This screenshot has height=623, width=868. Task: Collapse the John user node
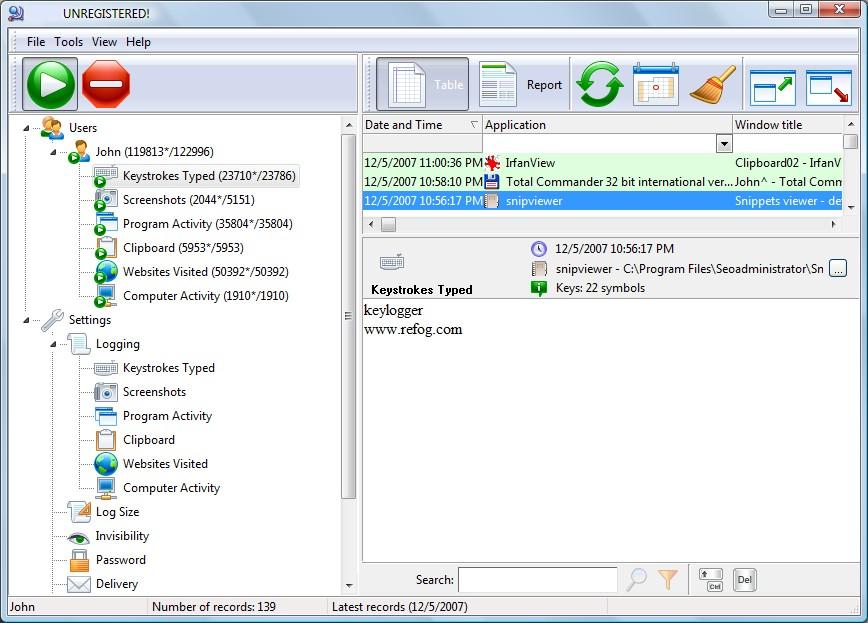(x=53, y=152)
